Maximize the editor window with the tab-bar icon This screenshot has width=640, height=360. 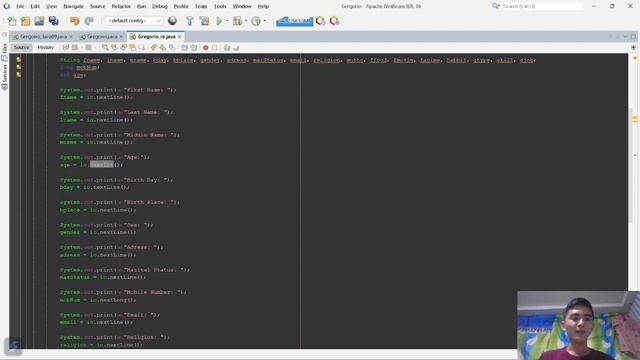pyautogui.click(x=633, y=36)
